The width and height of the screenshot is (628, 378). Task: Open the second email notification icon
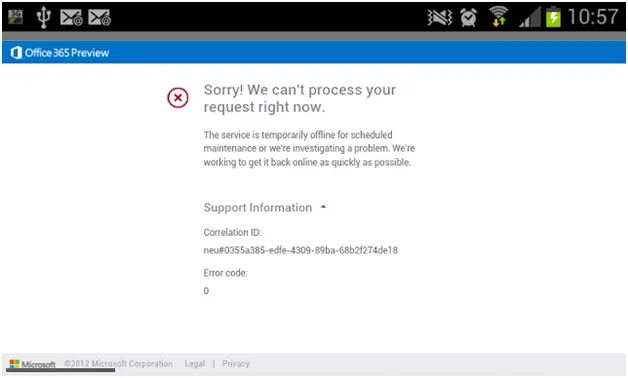coord(99,17)
